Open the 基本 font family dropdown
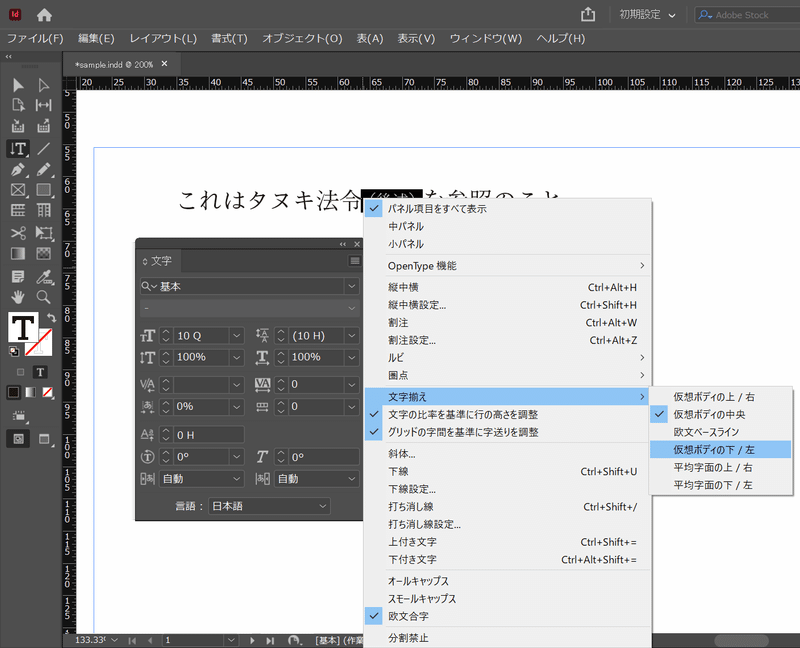This screenshot has width=800, height=648. (352, 286)
